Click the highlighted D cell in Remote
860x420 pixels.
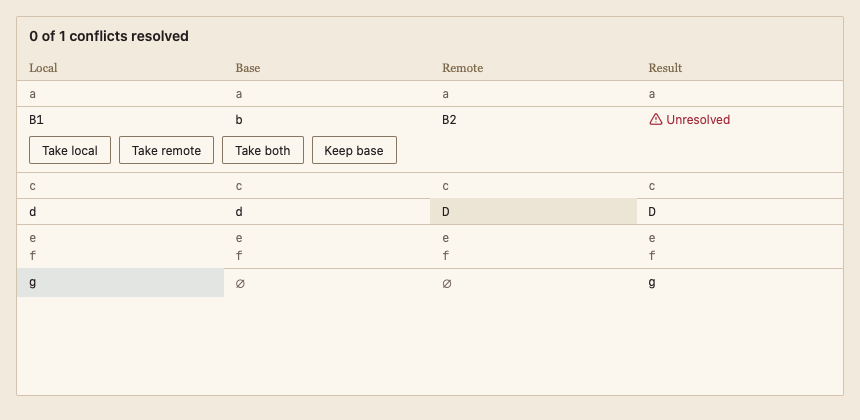(x=533, y=212)
